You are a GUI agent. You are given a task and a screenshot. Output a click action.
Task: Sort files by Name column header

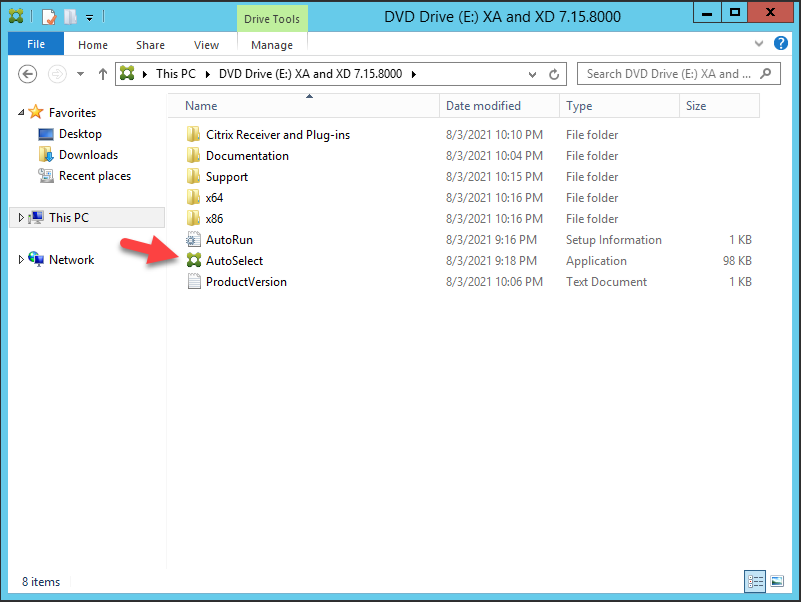pos(303,106)
